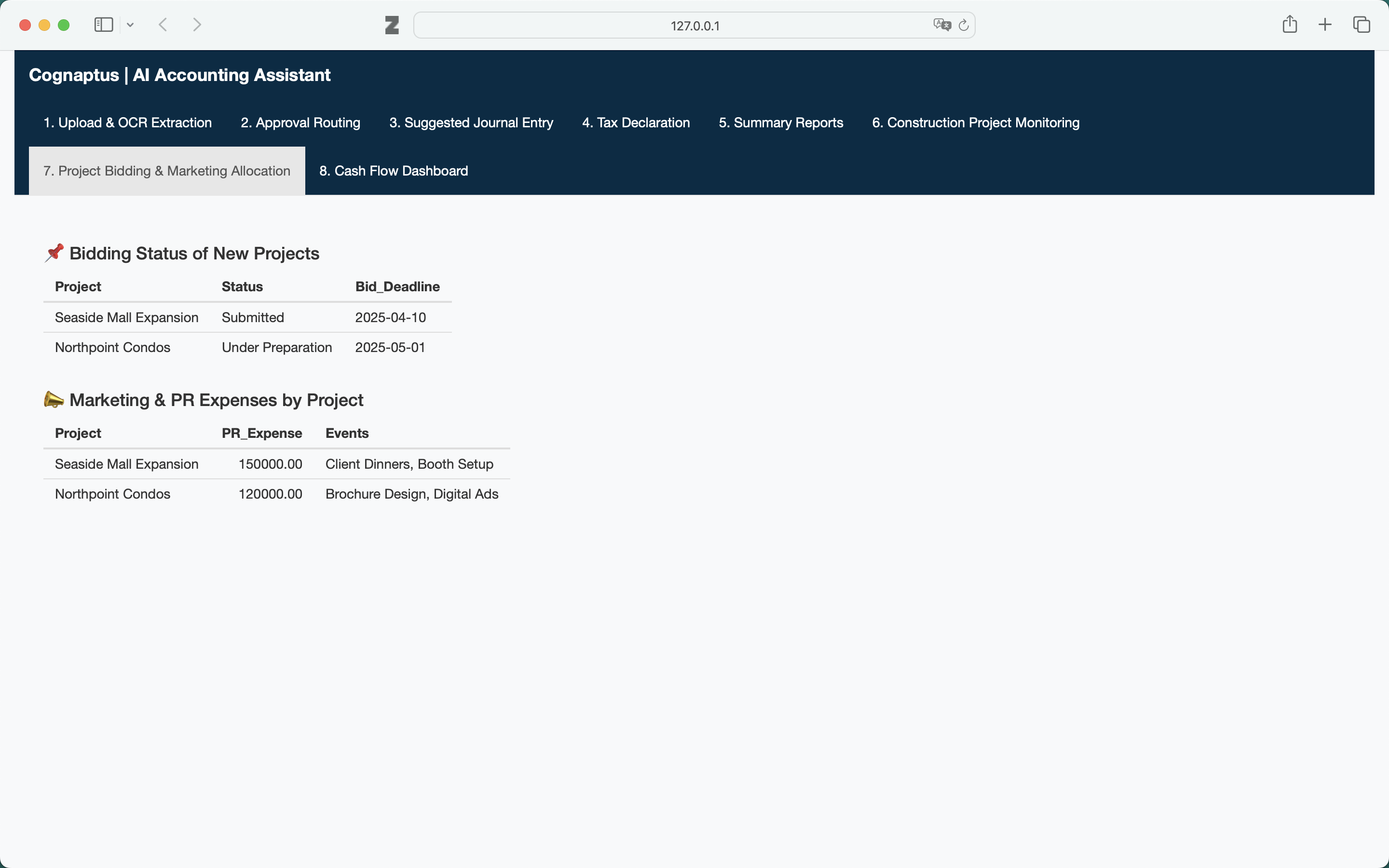Reload the page with the refresh icon
Viewport: 1389px width, 868px height.
(x=964, y=25)
